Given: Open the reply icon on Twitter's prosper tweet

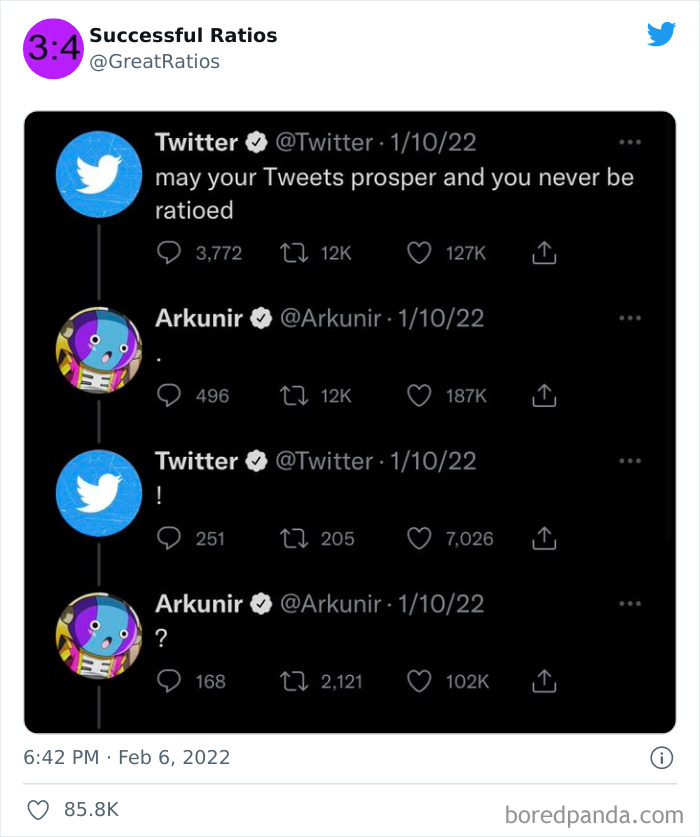Looking at the screenshot, I should pyautogui.click(x=168, y=252).
